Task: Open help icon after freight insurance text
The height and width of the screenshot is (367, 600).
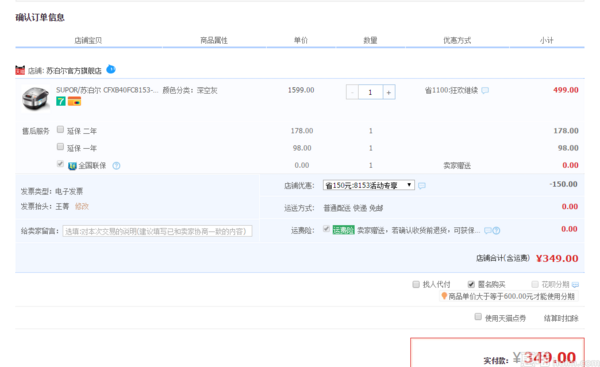Action: pos(496,230)
